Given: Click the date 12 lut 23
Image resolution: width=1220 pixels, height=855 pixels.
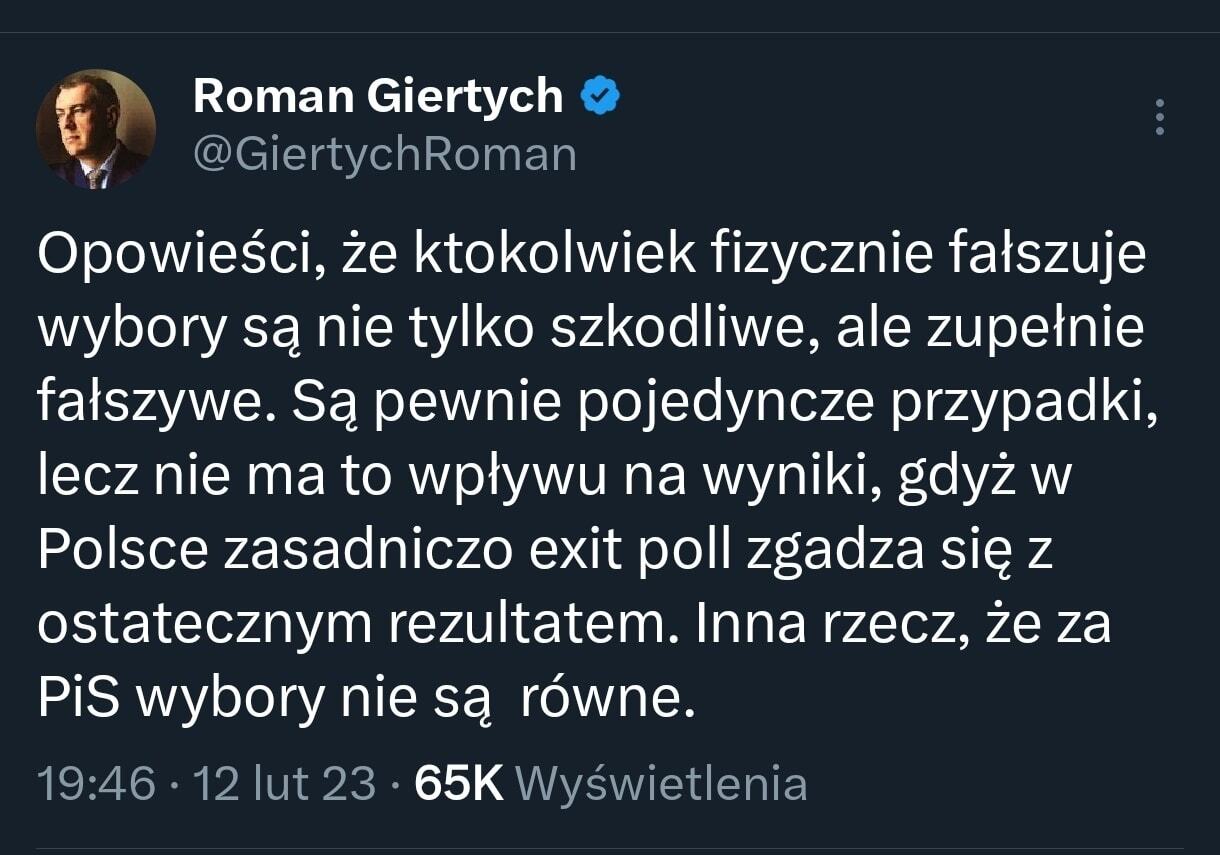Looking at the screenshot, I should click(285, 784).
